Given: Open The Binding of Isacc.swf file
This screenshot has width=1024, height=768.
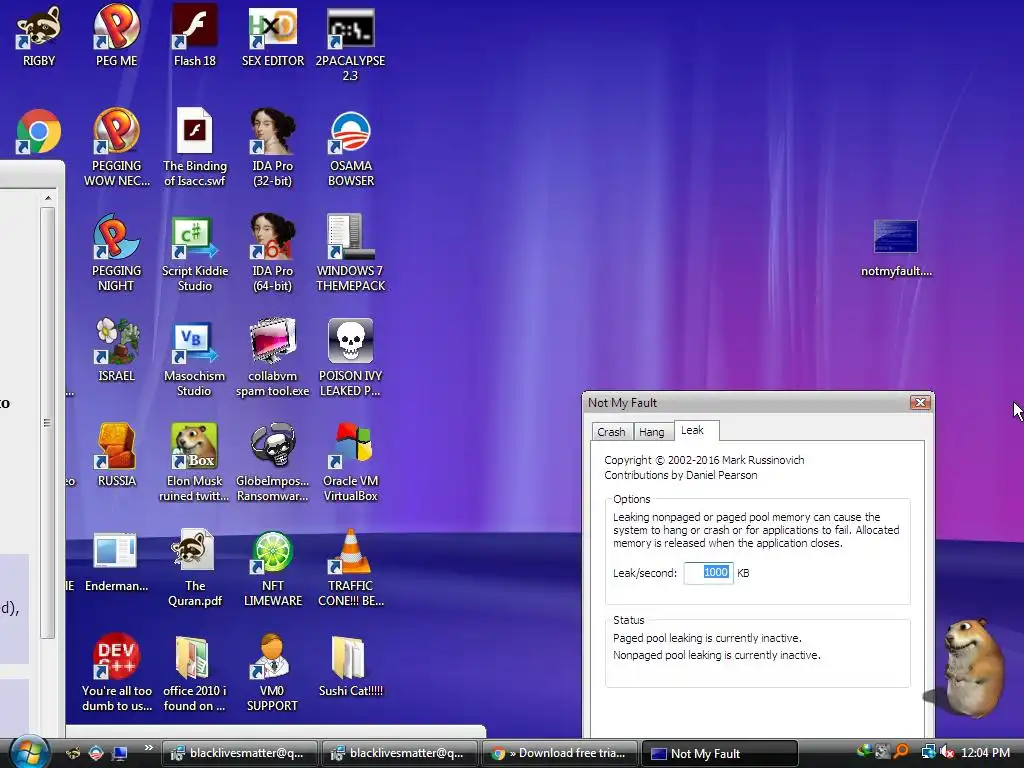Looking at the screenshot, I should pos(195,148).
